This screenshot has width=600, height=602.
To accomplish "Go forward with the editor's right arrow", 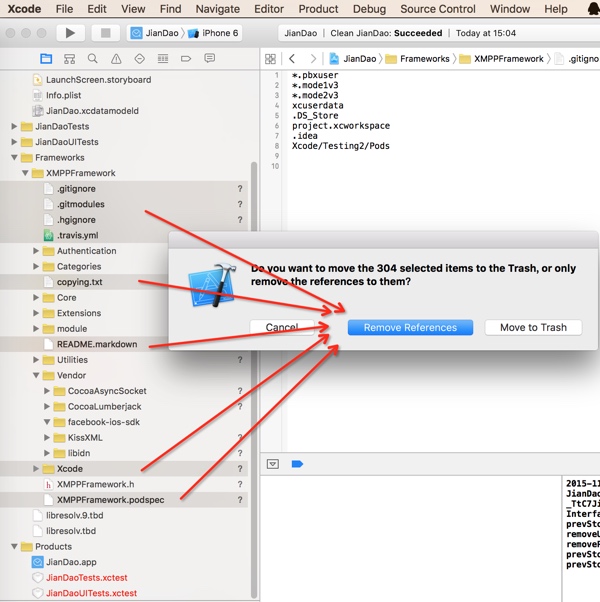I will coord(313,58).
